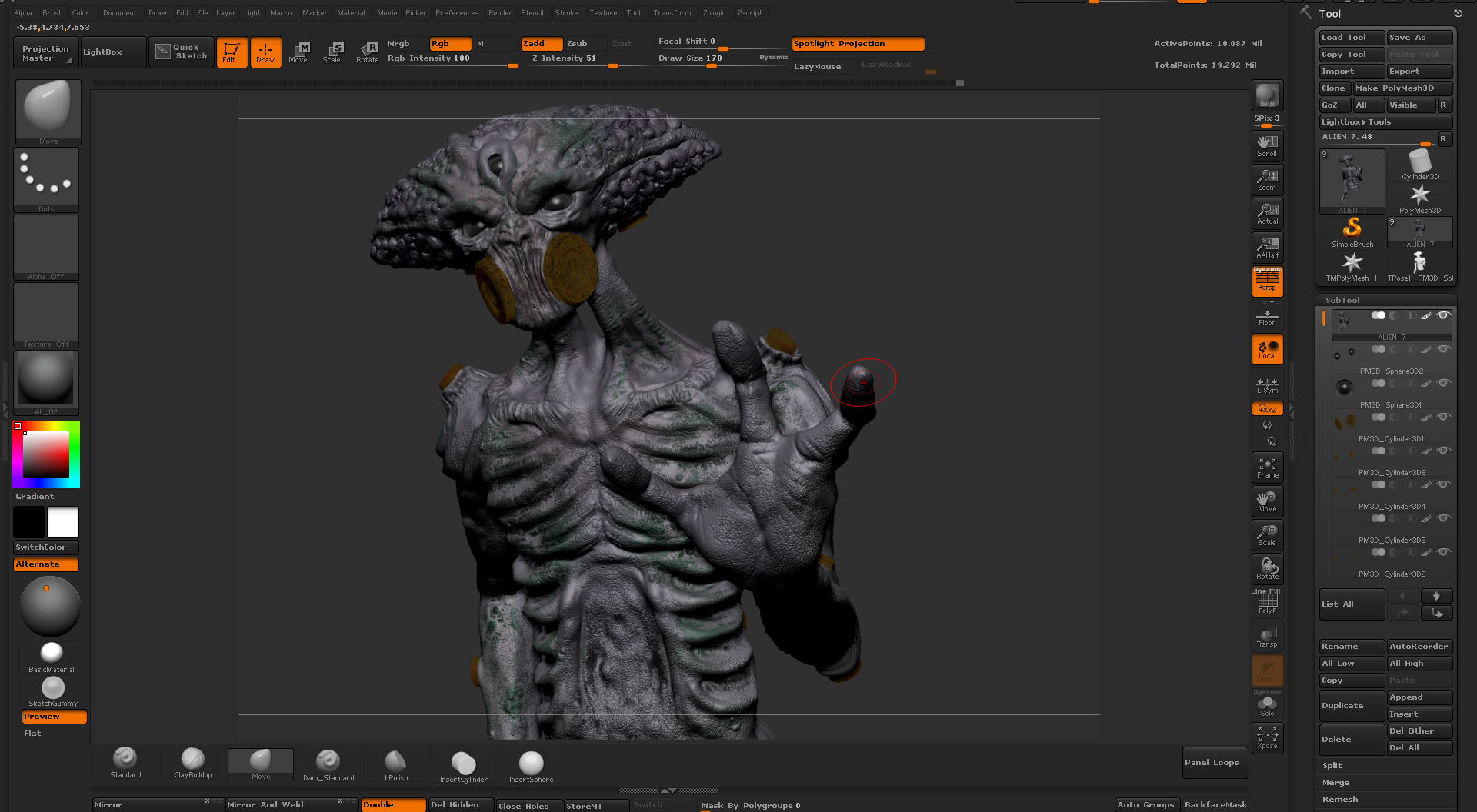Toggle Edit mode button
Image resolution: width=1477 pixels, height=812 pixels.
(x=232, y=52)
